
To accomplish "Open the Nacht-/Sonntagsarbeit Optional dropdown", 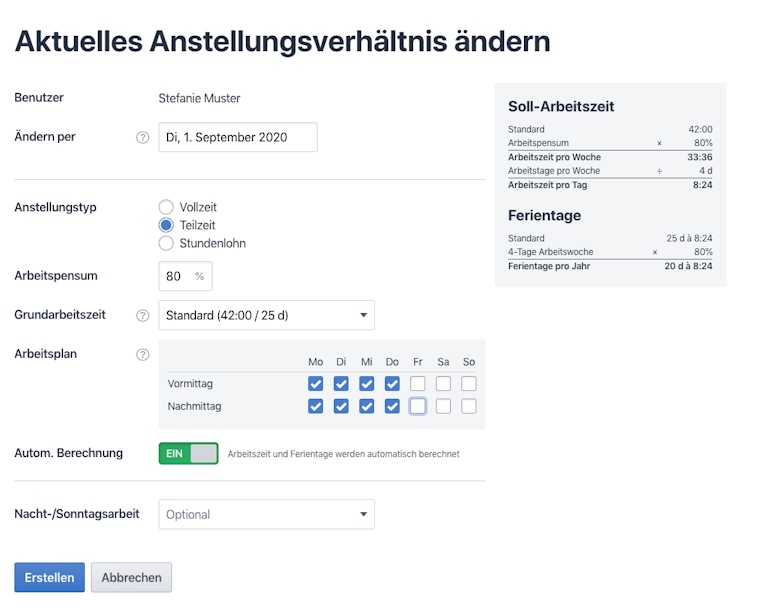I will coord(266,514).
